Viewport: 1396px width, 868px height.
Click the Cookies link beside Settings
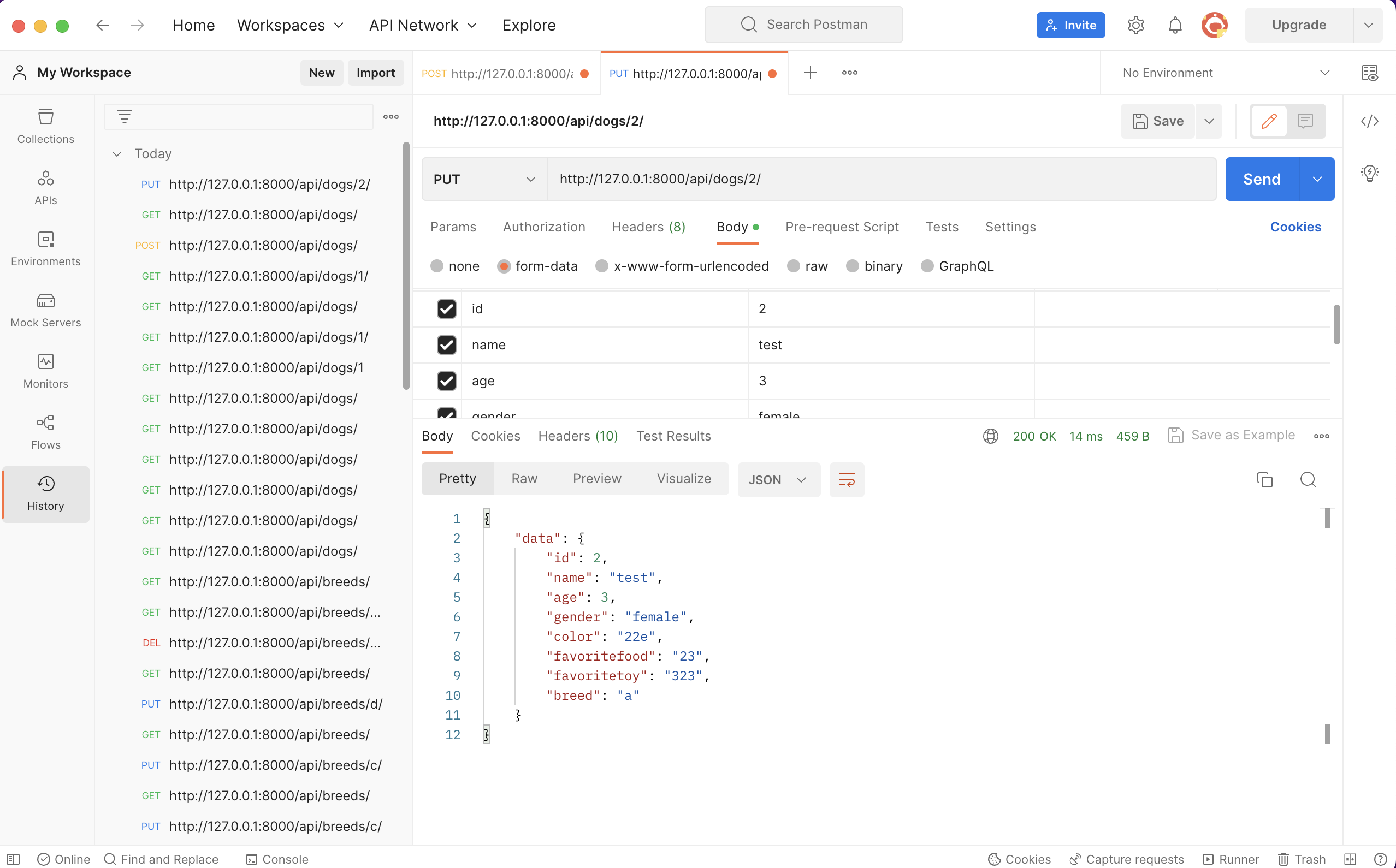pos(1295,227)
